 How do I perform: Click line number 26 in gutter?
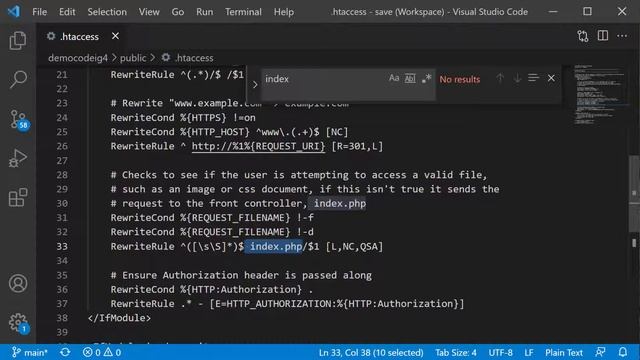coord(62,146)
